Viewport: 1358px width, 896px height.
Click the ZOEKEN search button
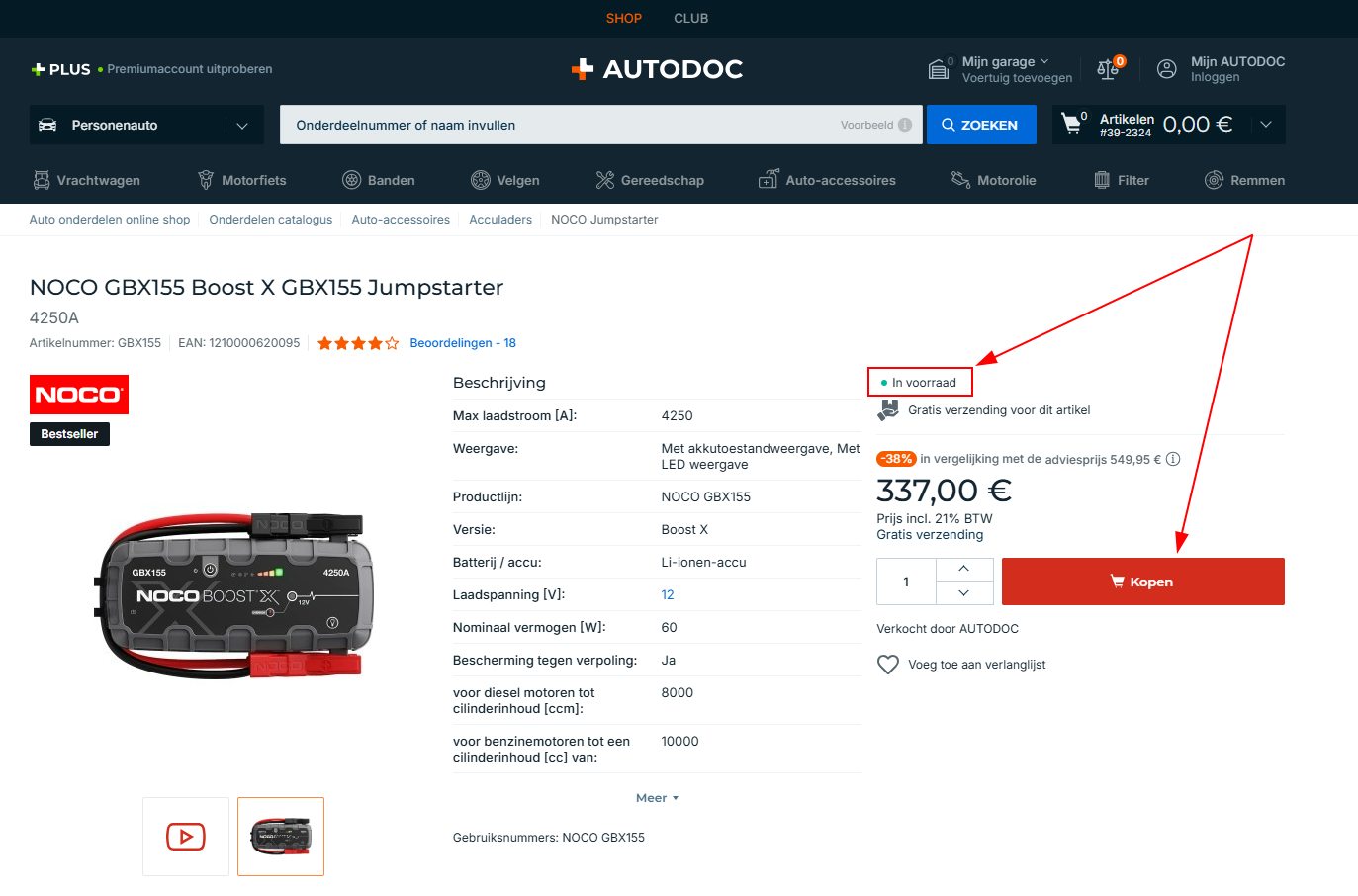[x=981, y=125]
